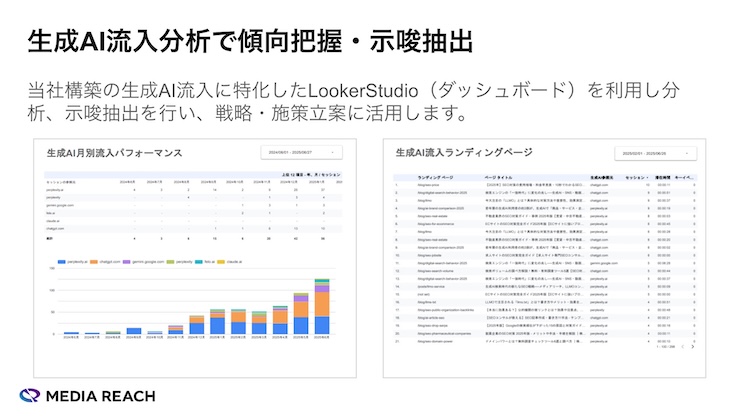Viewport: 740px width, 416px height.
Task: Go to previous page of landing page table
Action: point(682,347)
